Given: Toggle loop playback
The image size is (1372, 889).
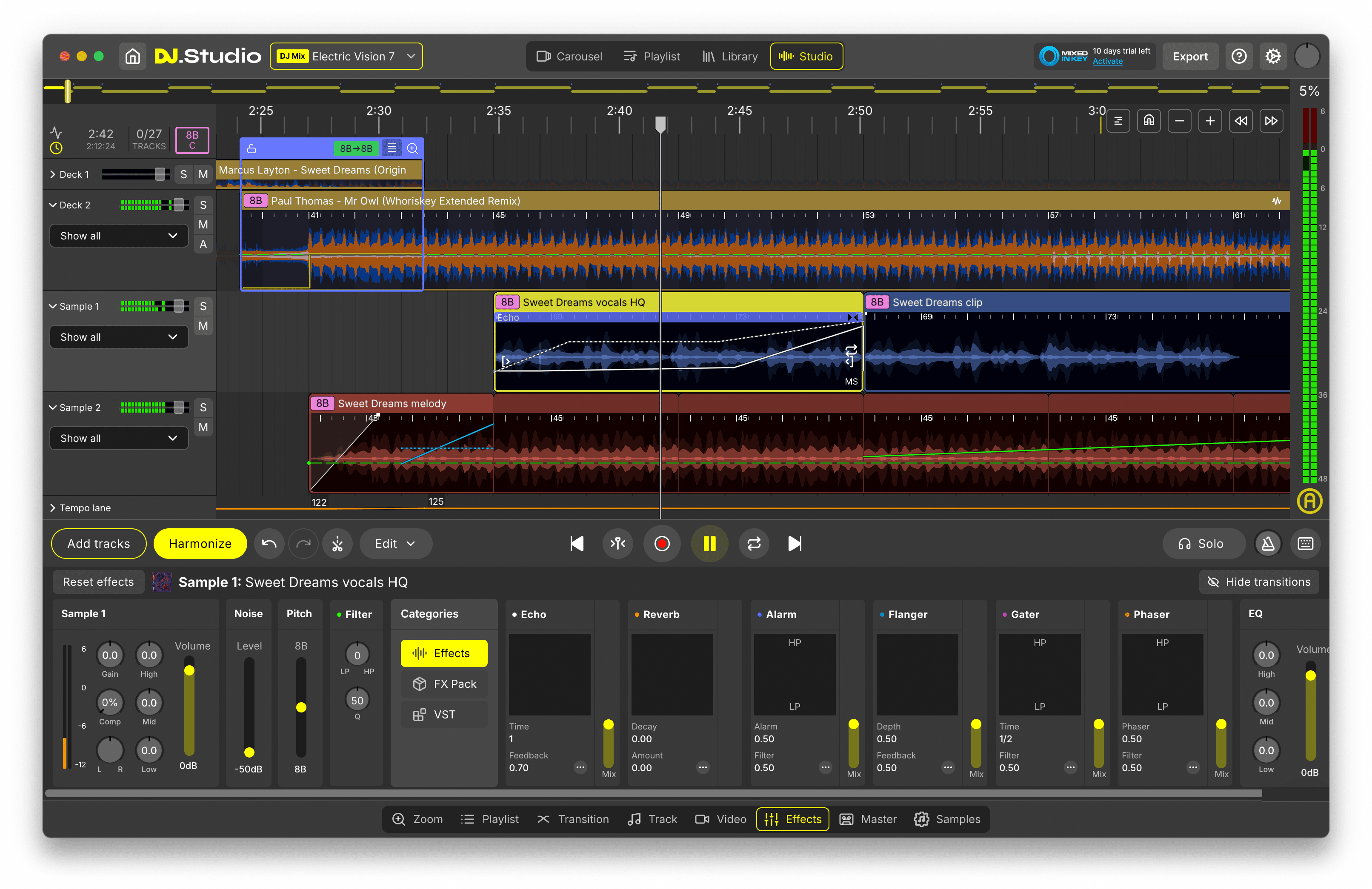Looking at the screenshot, I should point(754,543).
